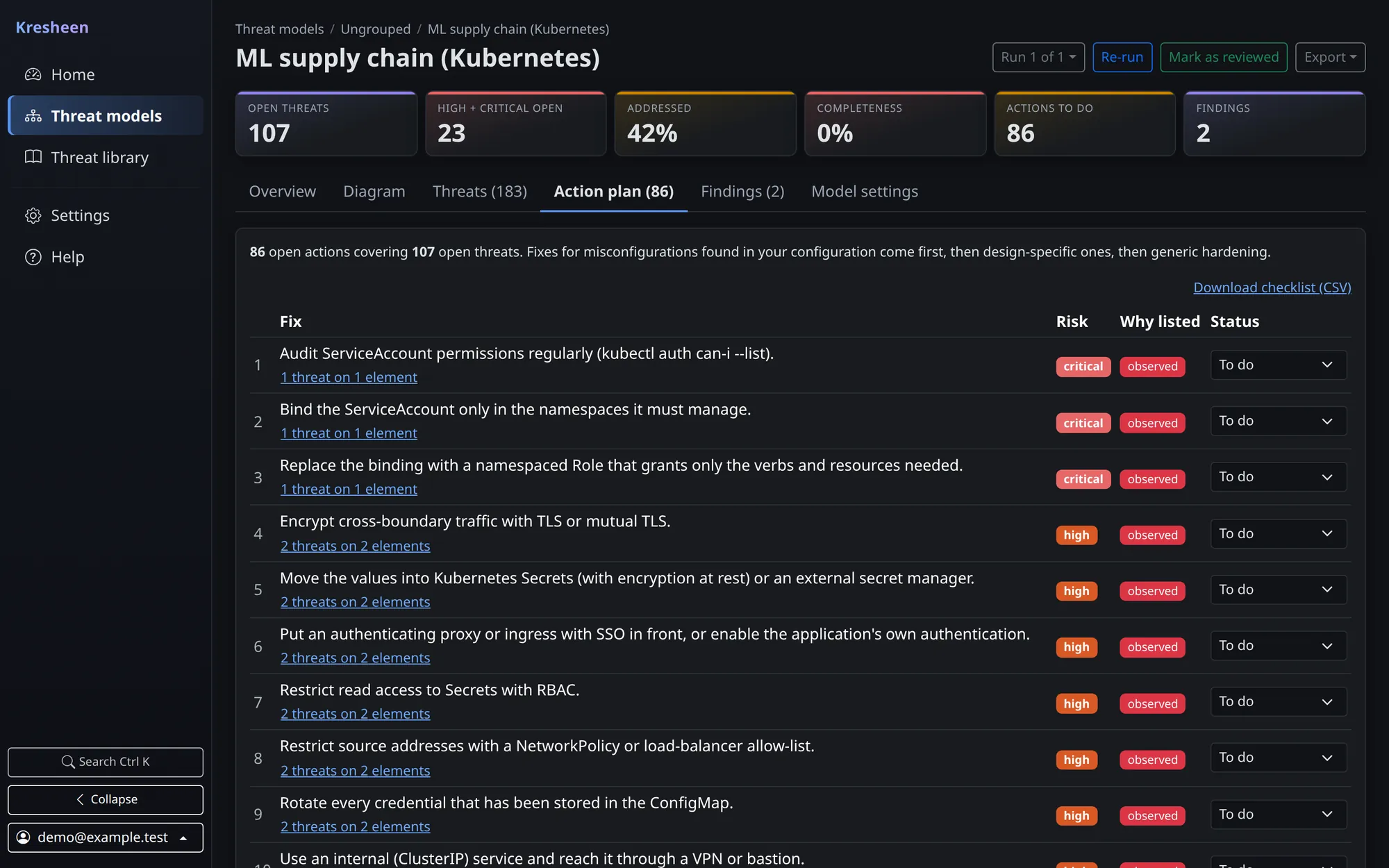Click Ungrouped breadcrumb link
Screen dimensions: 1389x868
click(375, 29)
